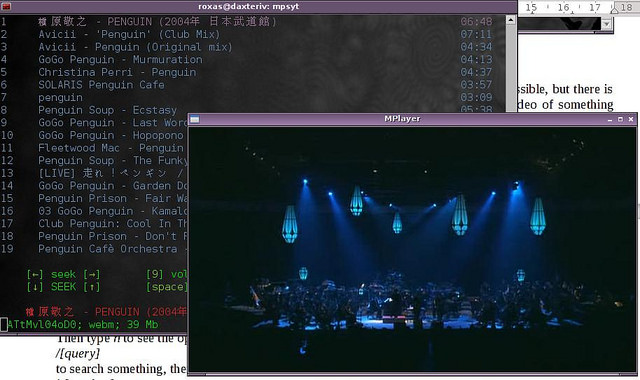Click the MPlayer title bar
The height and width of the screenshot is (380, 640).
pyautogui.click(x=402, y=119)
